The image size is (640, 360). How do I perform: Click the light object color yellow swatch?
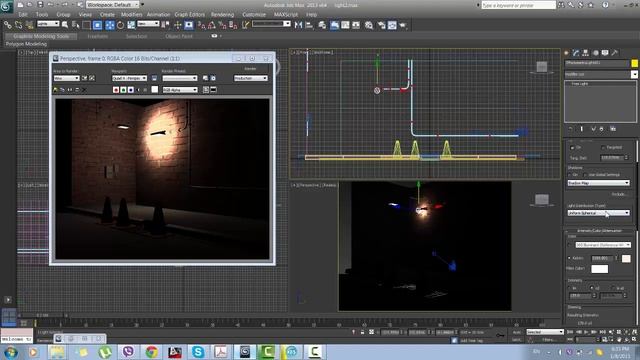pos(634,63)
